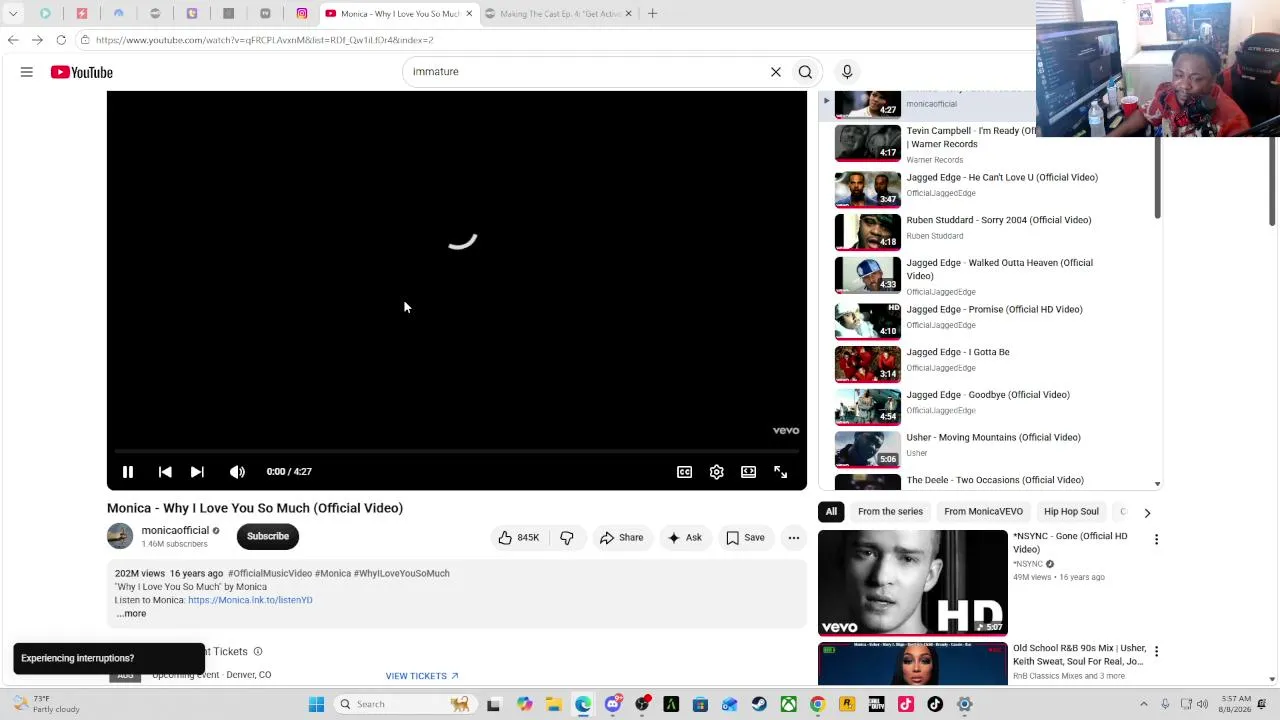Skip to the next video in the playlist
1280x720 pixels.
[x=197, y=472]
